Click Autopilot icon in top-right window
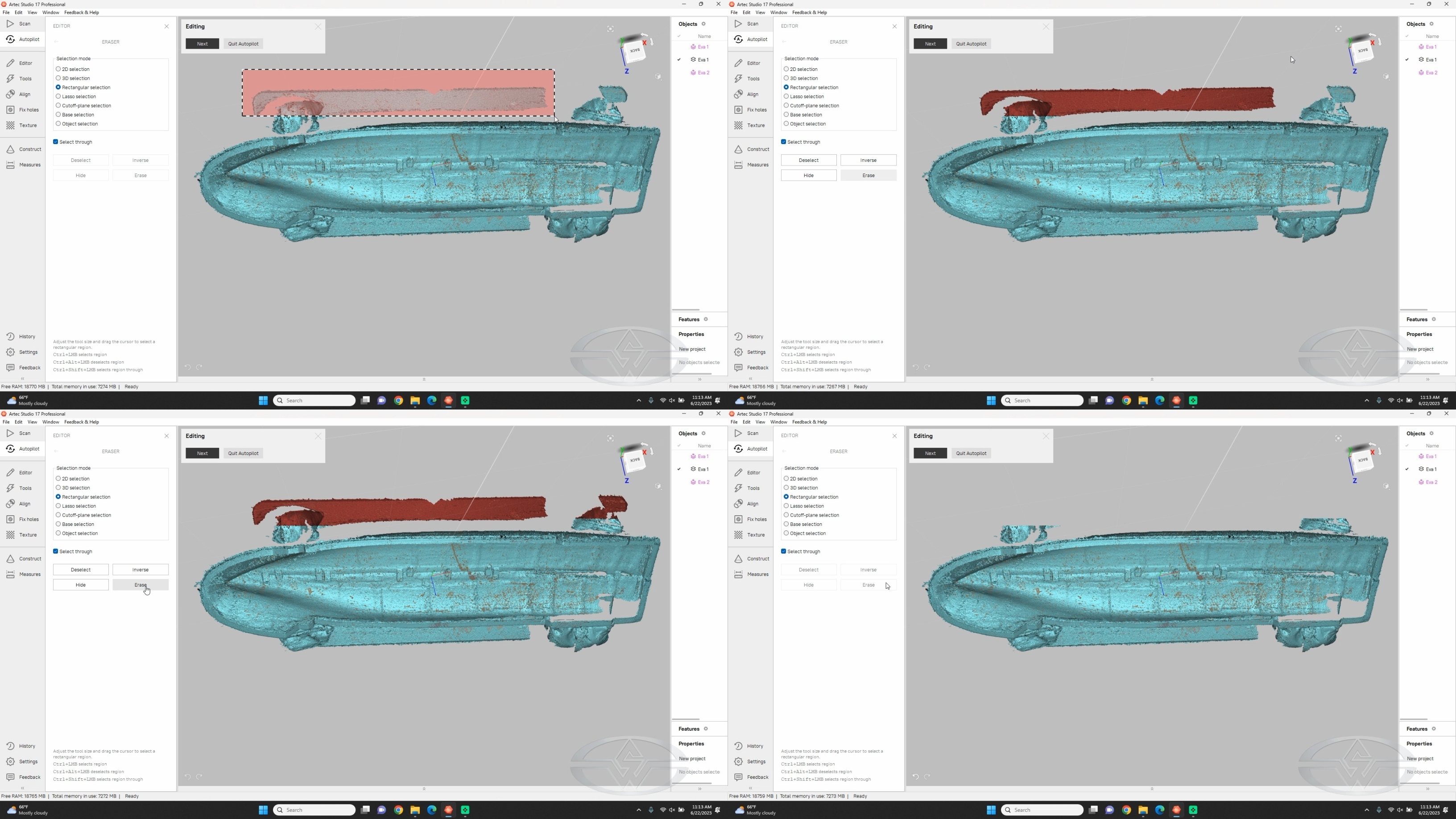The height and width of the screenshot is (819, 1456). tap(738, 39)
